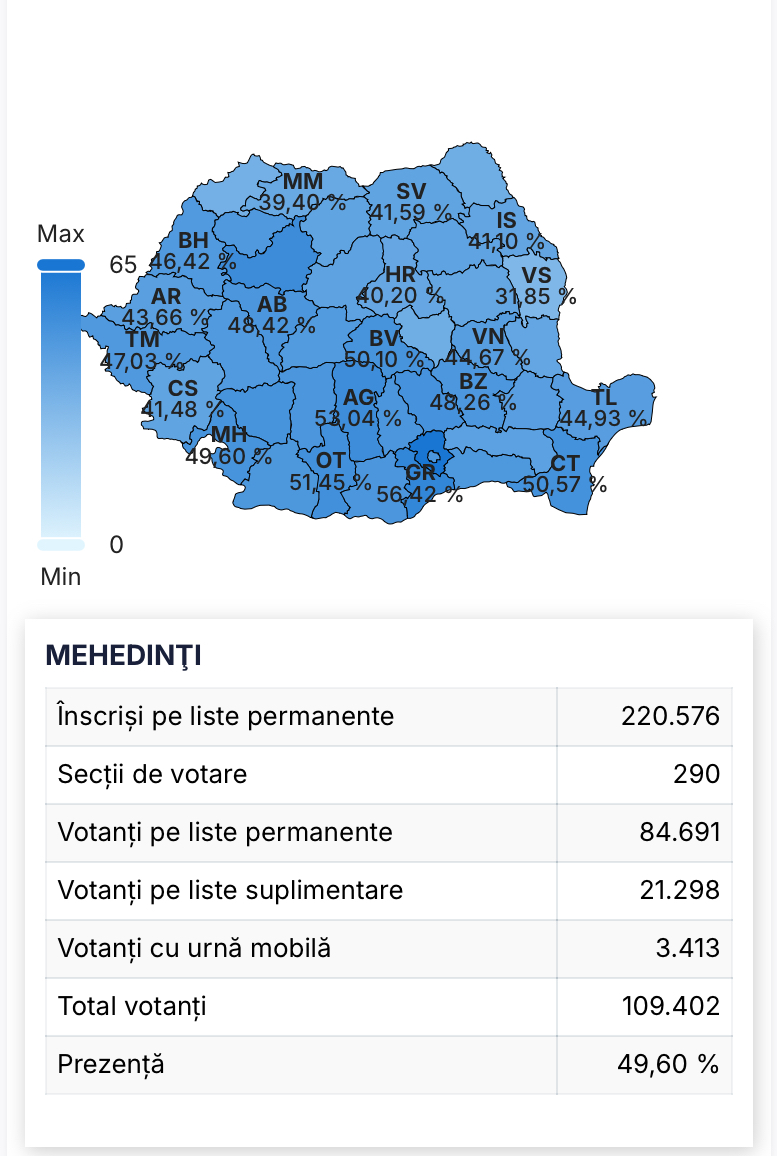Click the Max handle of the legend slider

61,265
